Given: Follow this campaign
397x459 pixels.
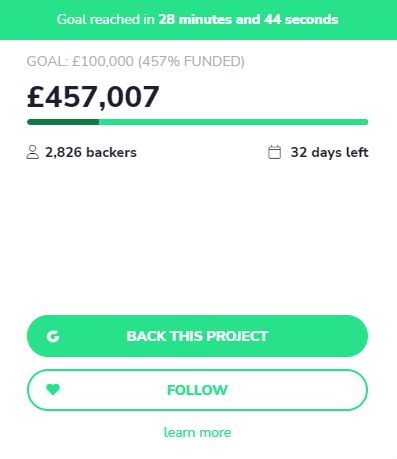Looking at the screenshot, I should 197,390.
